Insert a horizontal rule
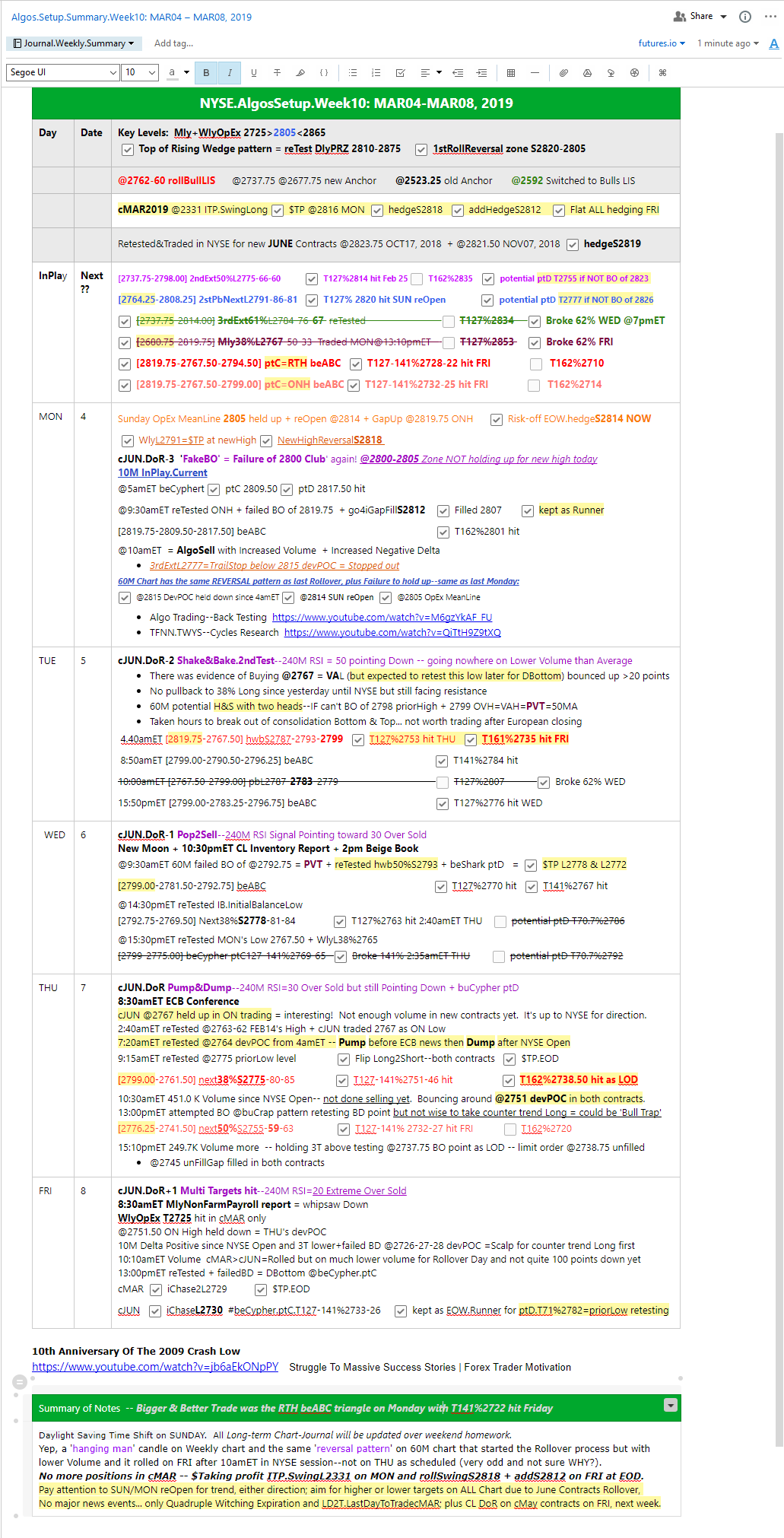Image resolution: width=784 pixels, height=1538 pixels. pyautogui.click(x=535, y=73)
